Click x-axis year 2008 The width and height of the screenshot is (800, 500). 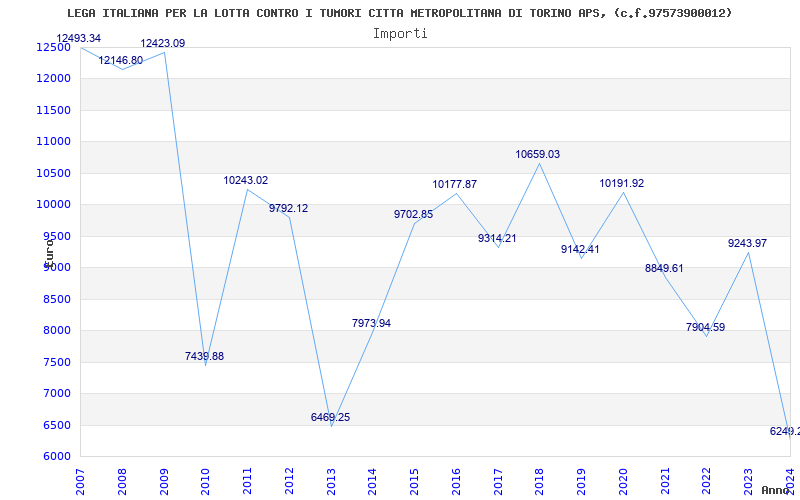tap(122, 482)
